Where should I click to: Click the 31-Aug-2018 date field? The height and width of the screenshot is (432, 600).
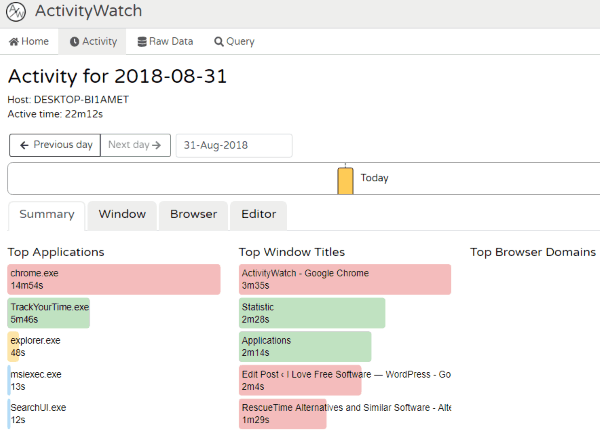pos(234,145)
